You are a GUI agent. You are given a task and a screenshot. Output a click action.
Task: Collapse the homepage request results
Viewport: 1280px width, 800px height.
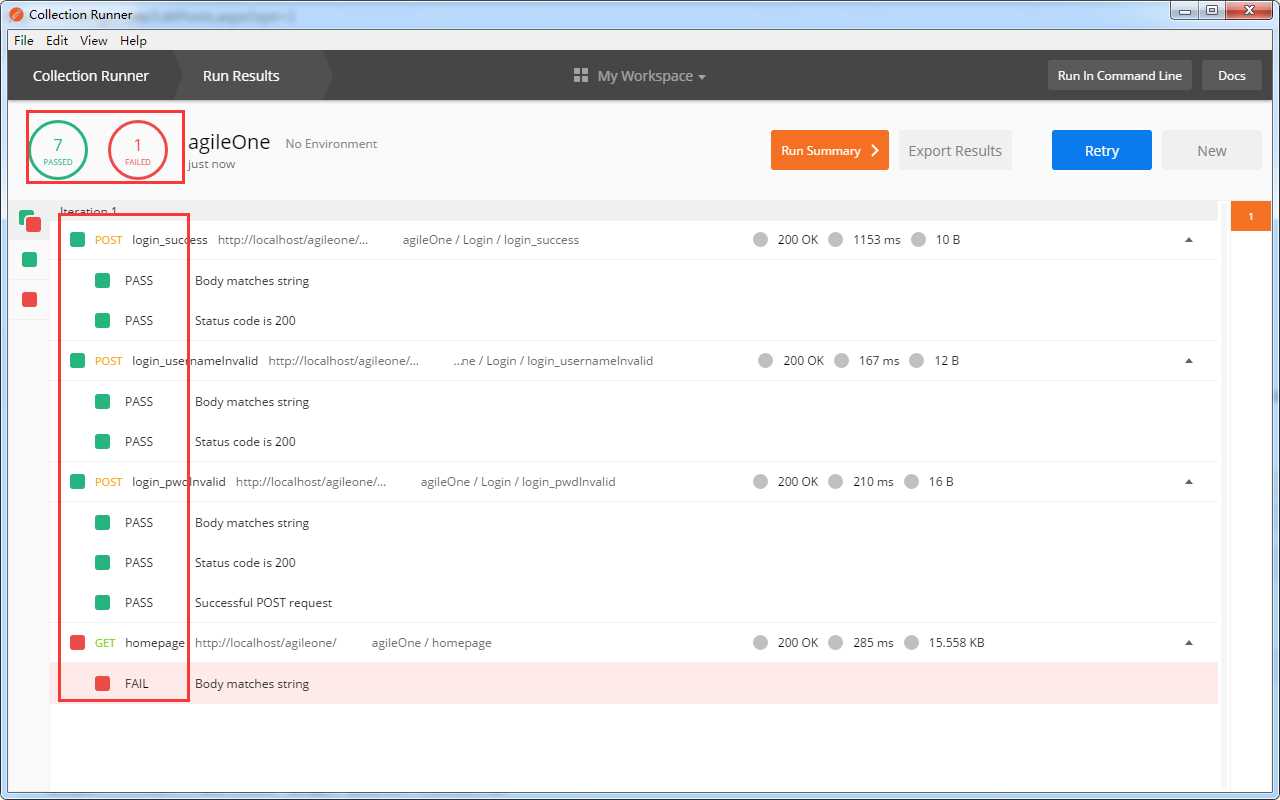[x=1188, y=643]
